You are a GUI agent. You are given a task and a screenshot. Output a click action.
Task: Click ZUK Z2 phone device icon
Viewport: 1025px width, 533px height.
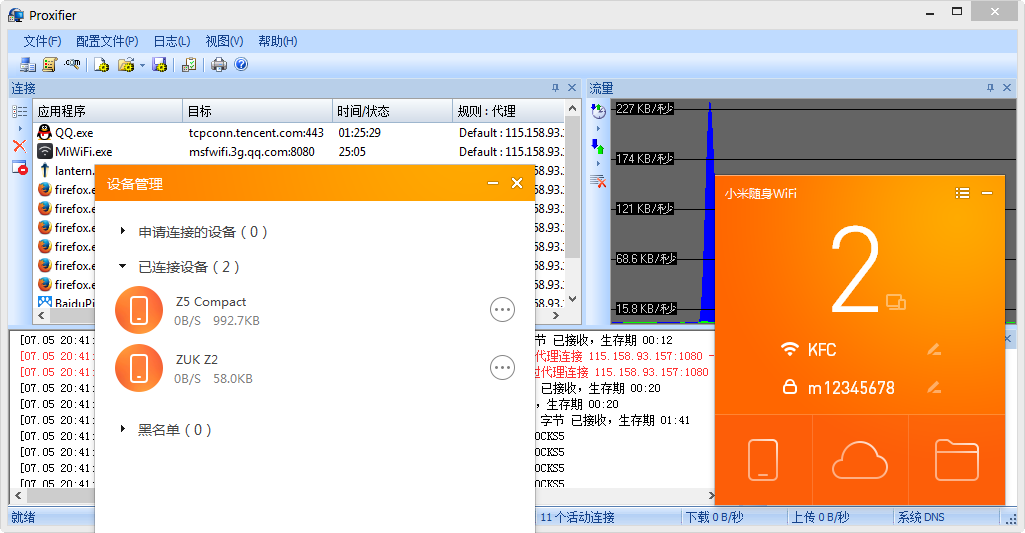139,368
